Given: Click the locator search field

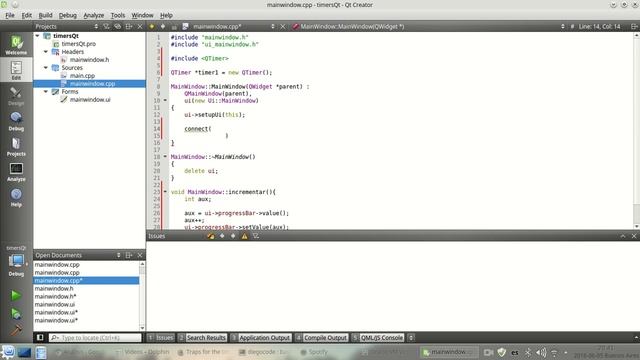Looking at the screenshot, I should coord(95,338).
